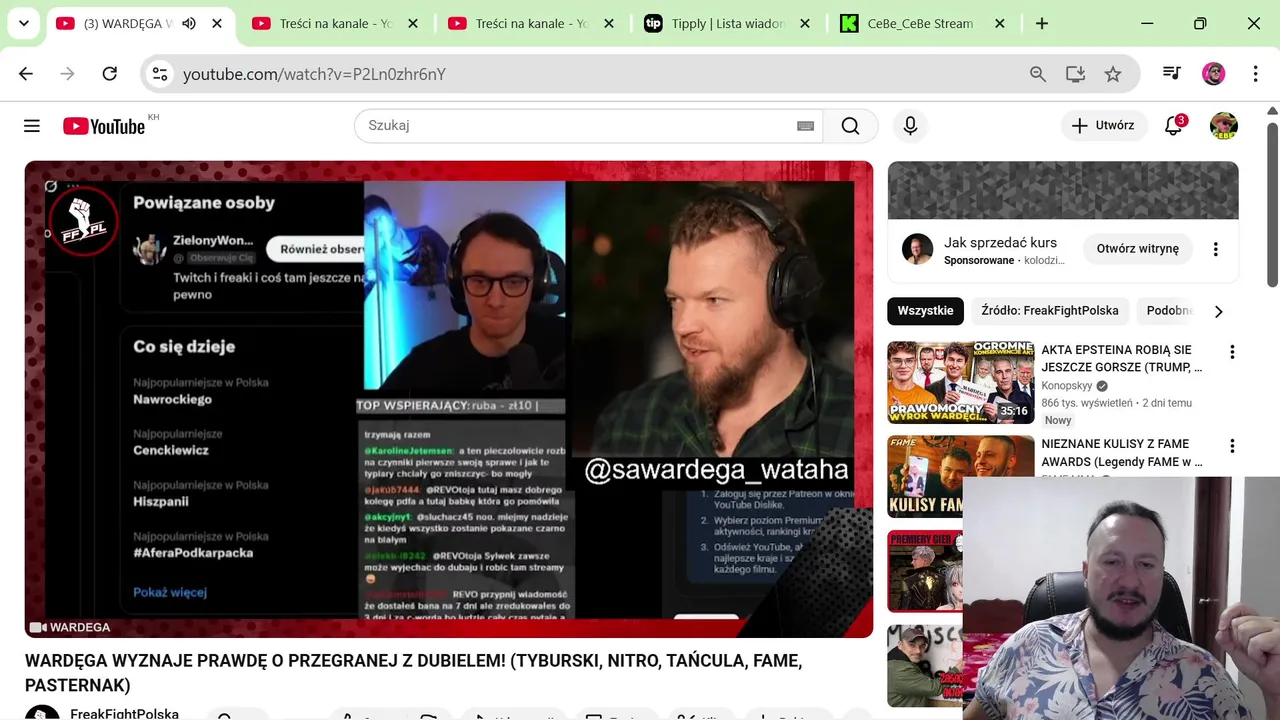Click the address bar URL
The height and width of the screenshot is (720, 1280).
(x=314, y=74)
